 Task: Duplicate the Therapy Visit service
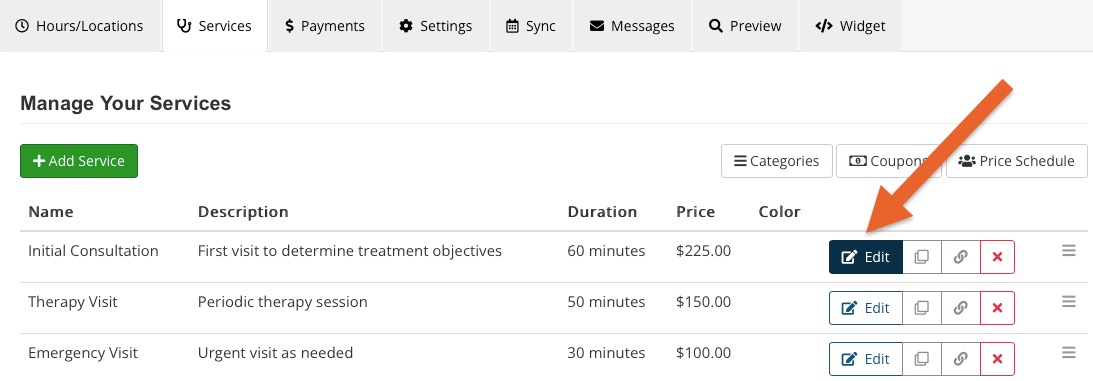coord(922,308)
